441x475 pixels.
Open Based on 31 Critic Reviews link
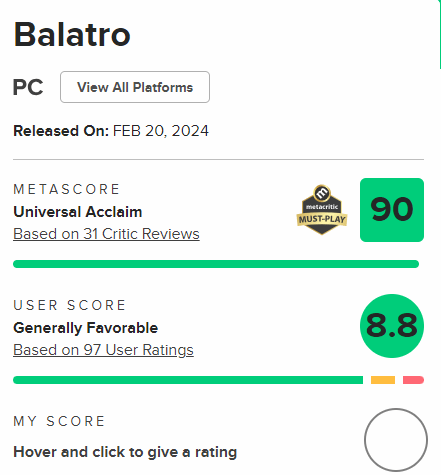point(106,234)
